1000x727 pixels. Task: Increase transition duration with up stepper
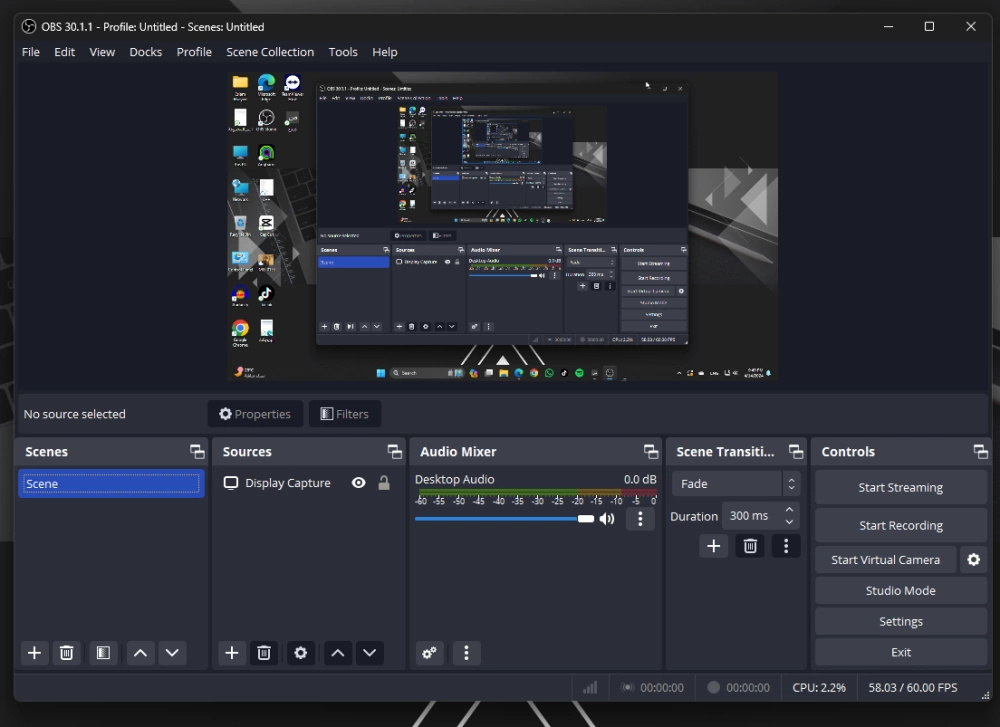[x=790, y=511]
